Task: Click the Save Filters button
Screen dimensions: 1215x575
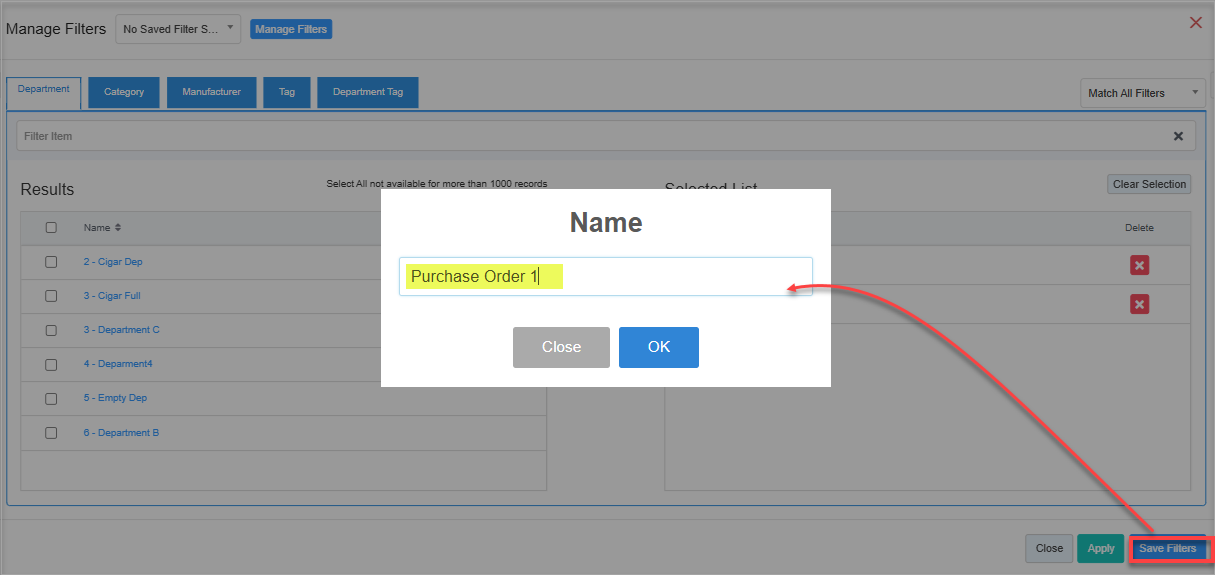Action: pyautogui.click(x=1167, y=549)
